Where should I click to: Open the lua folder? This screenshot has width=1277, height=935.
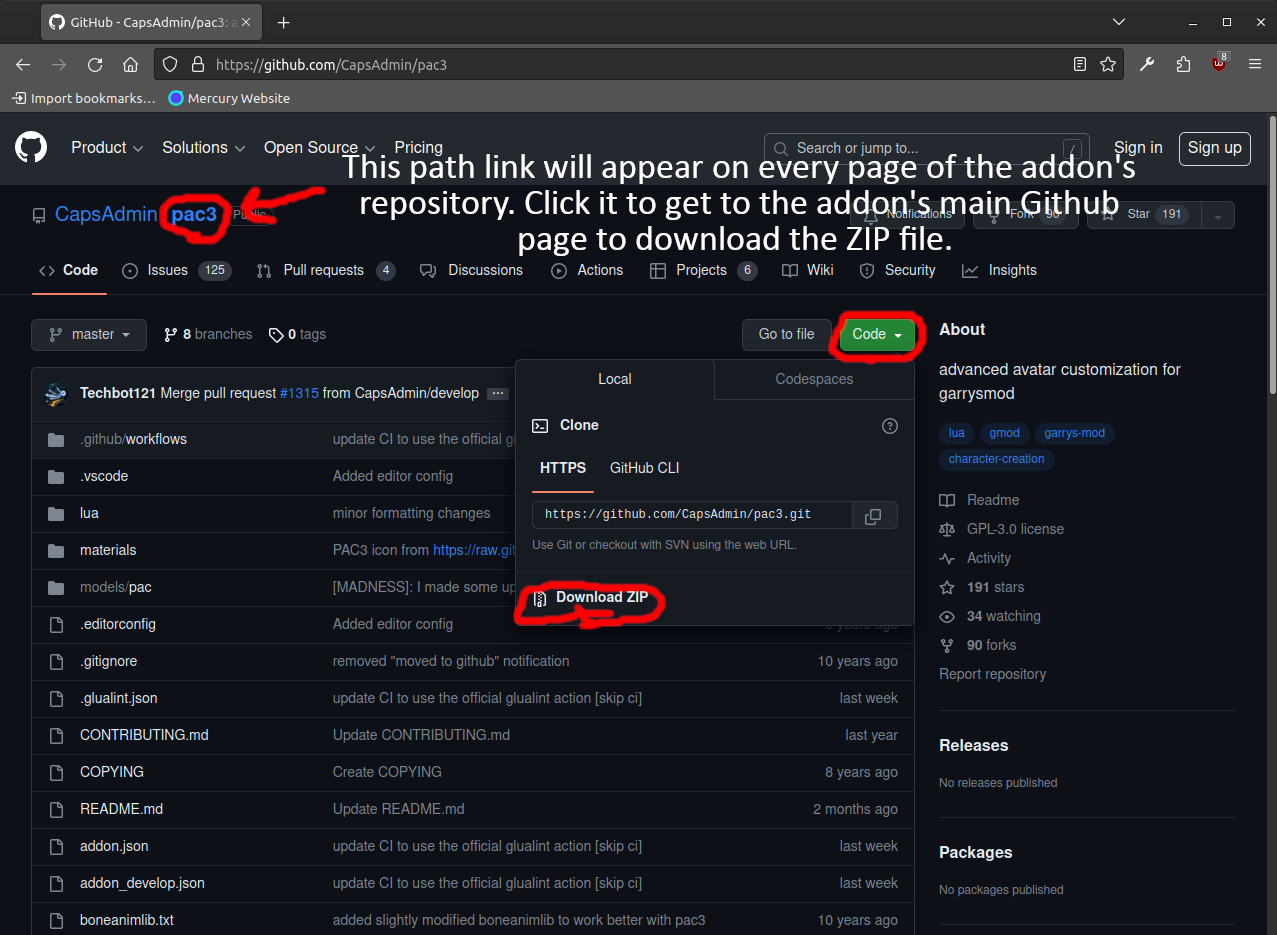(x=89, y=513)
